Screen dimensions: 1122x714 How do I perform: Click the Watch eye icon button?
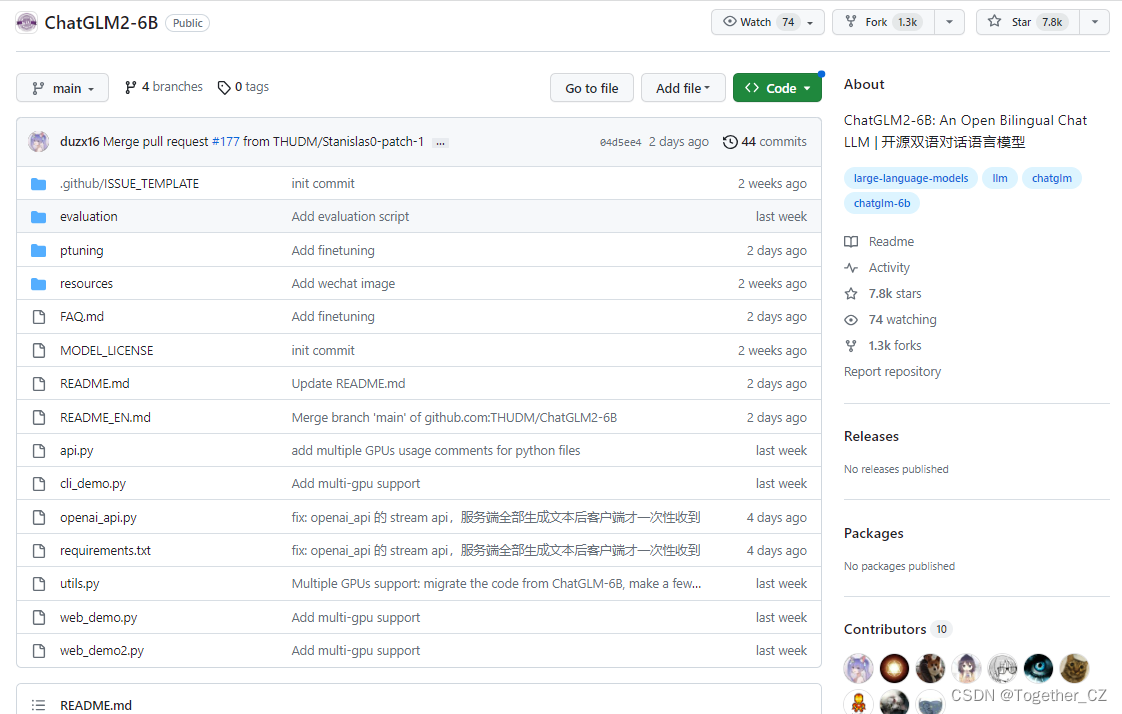point(729,21)
